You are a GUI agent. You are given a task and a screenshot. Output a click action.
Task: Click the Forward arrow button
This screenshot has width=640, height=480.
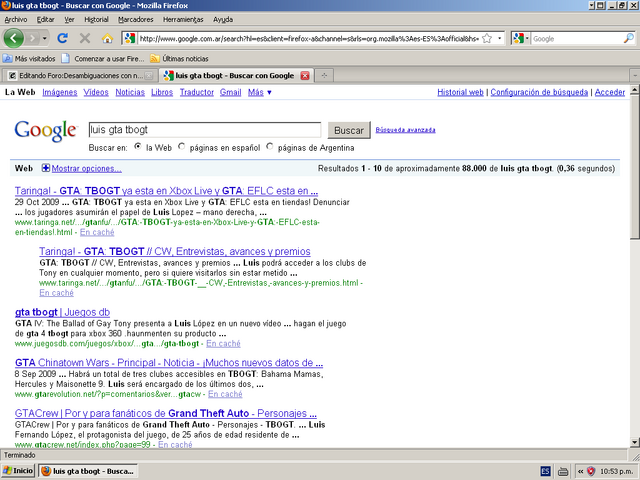click(32, 38)
